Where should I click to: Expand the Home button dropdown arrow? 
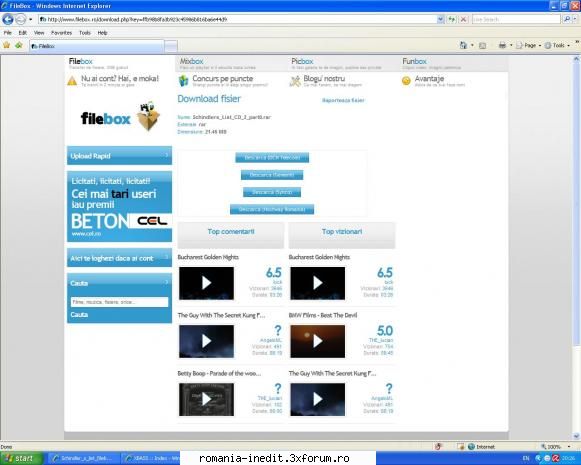point(472,46)
